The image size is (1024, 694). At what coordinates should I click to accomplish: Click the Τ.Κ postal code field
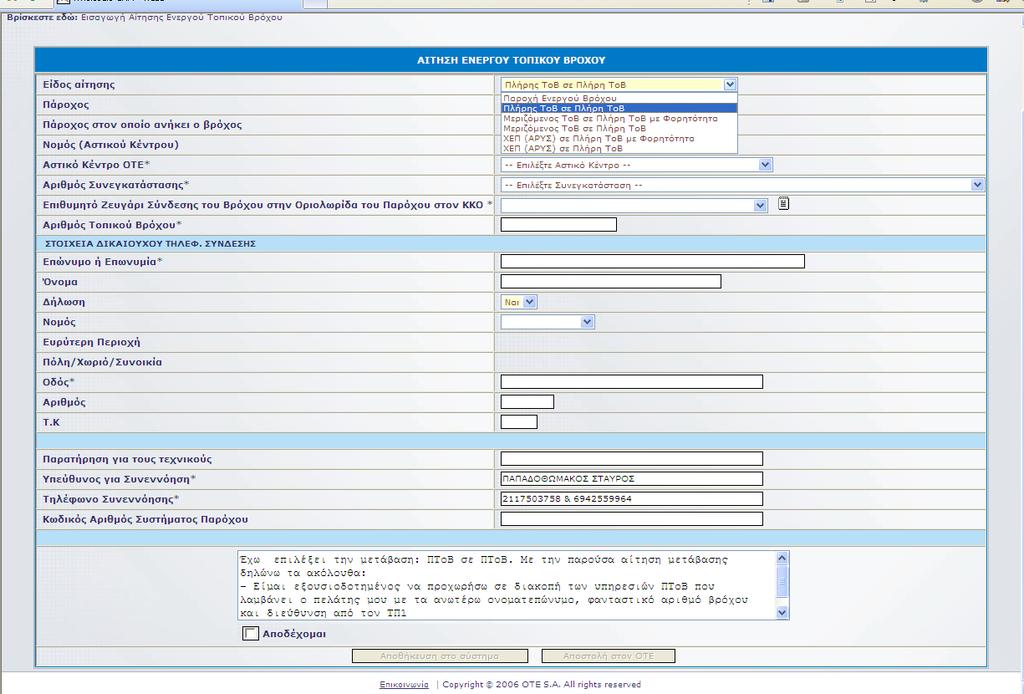(519, 422)
